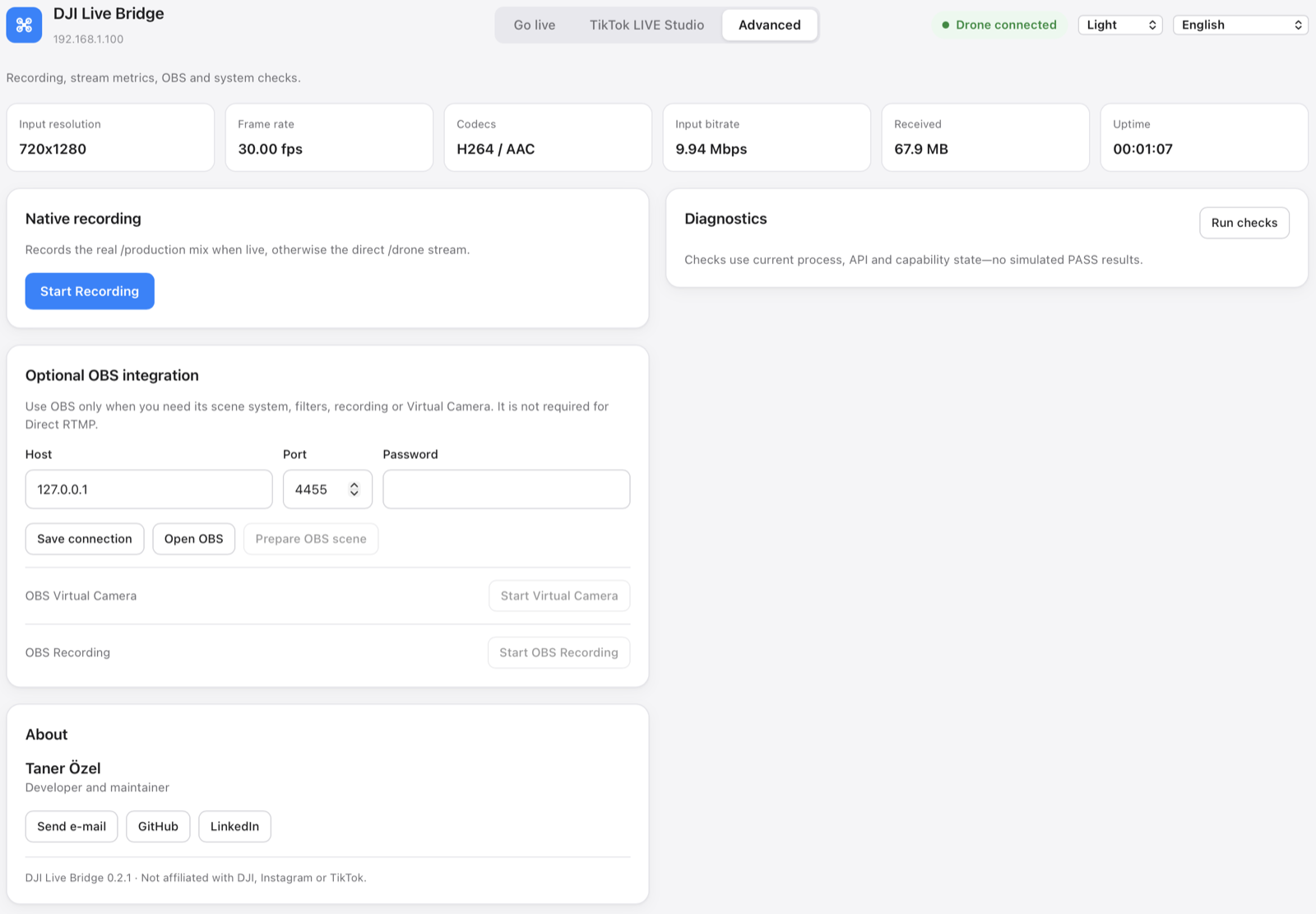Click the About heading
1316x914 pixels.
(x=47, y=735)
